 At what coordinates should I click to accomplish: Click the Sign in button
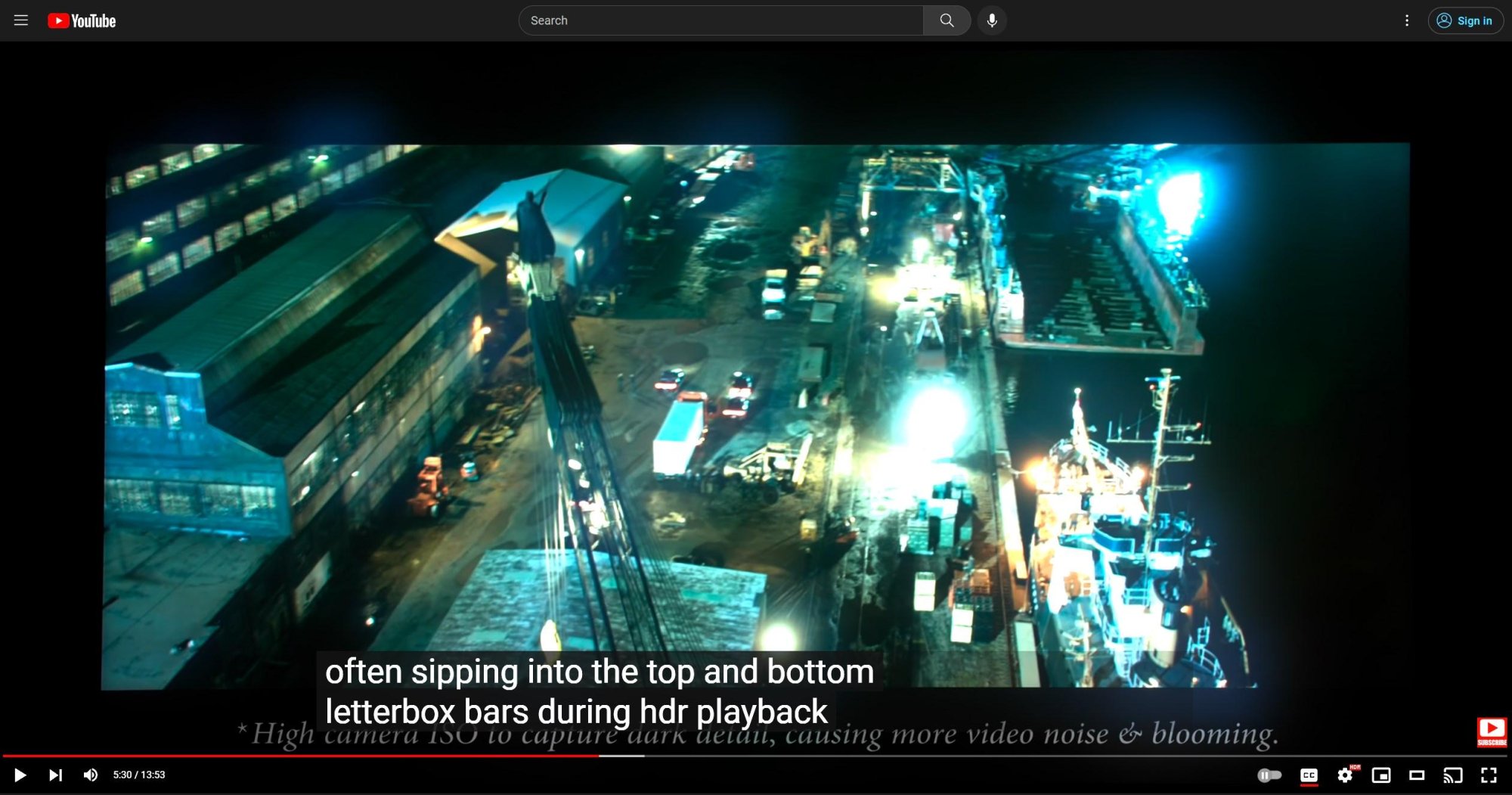(1465, 20)
